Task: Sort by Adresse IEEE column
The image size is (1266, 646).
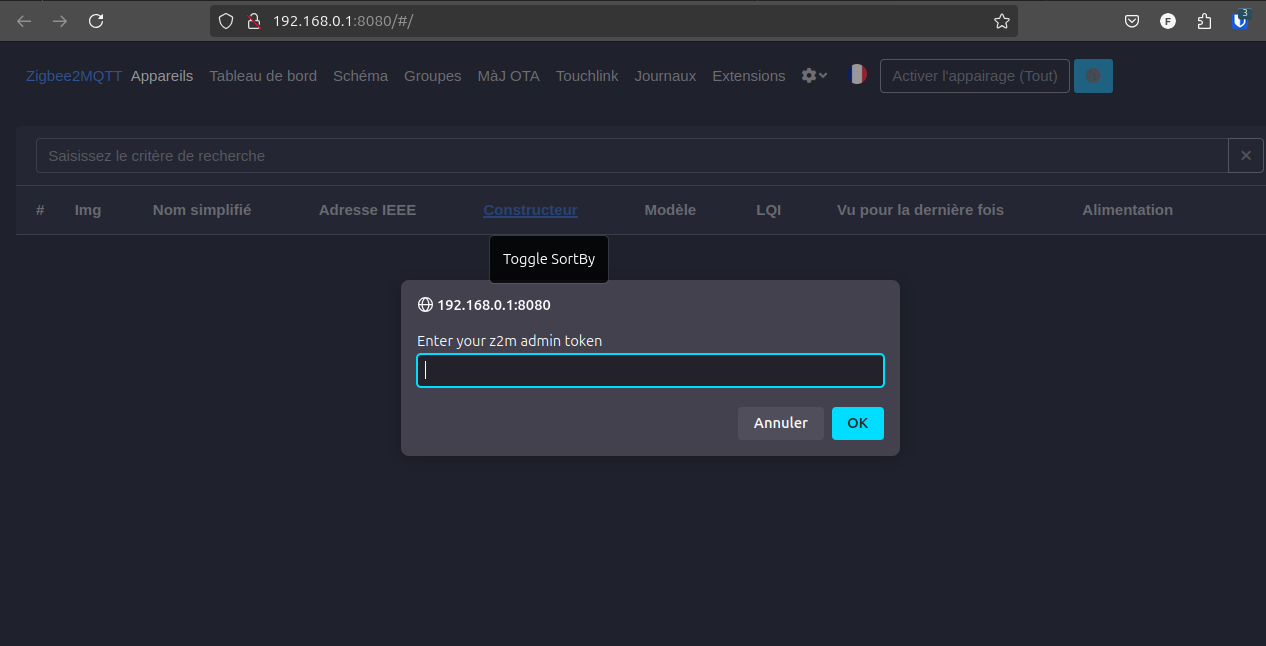Action: (367, 210)
